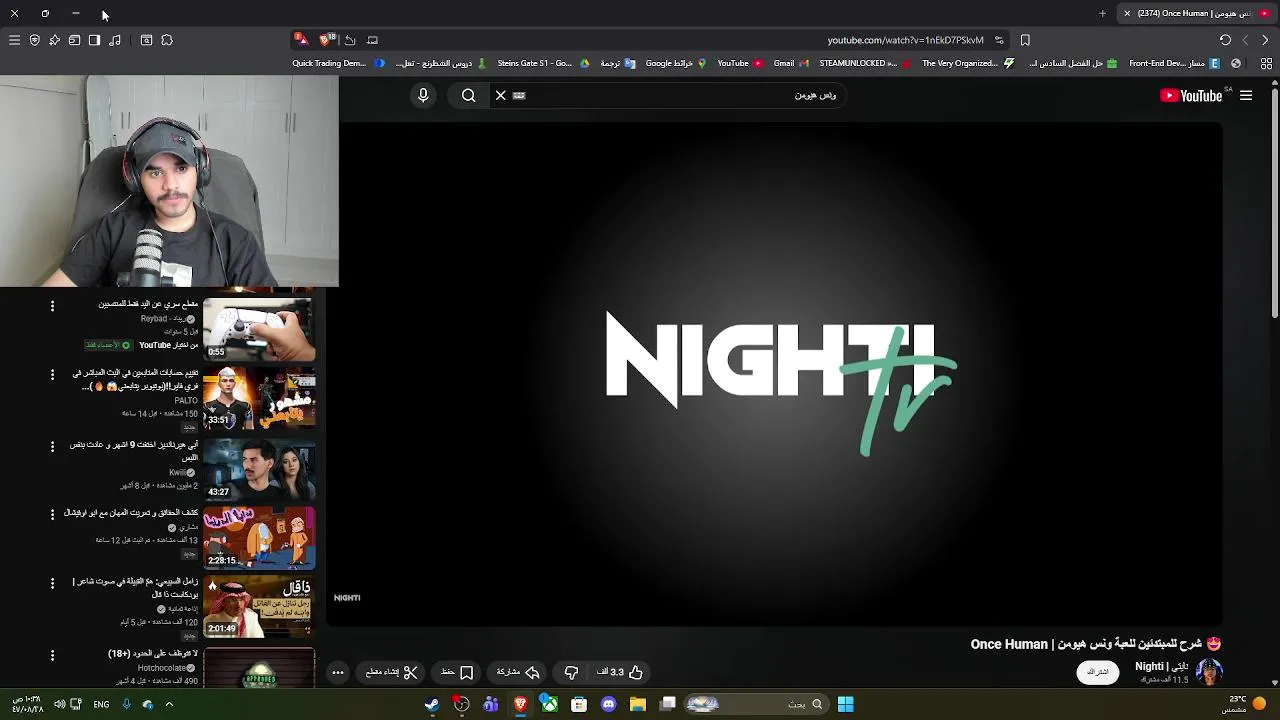
Task: Like the video with thumbs up
Action: (x=621, y=672)
